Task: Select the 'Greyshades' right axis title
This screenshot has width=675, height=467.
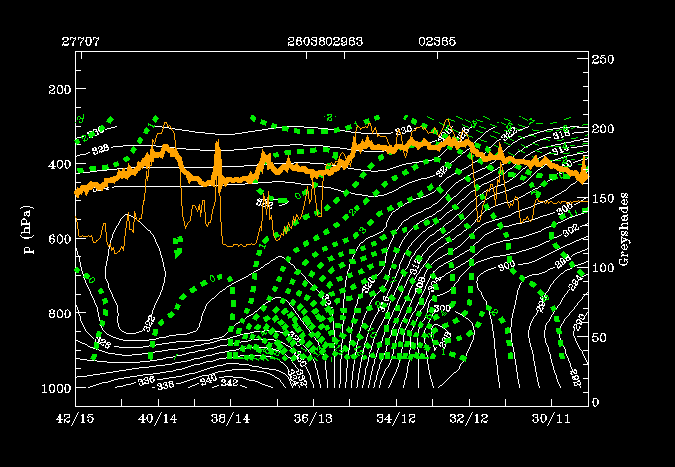Action: coord(622,228)
